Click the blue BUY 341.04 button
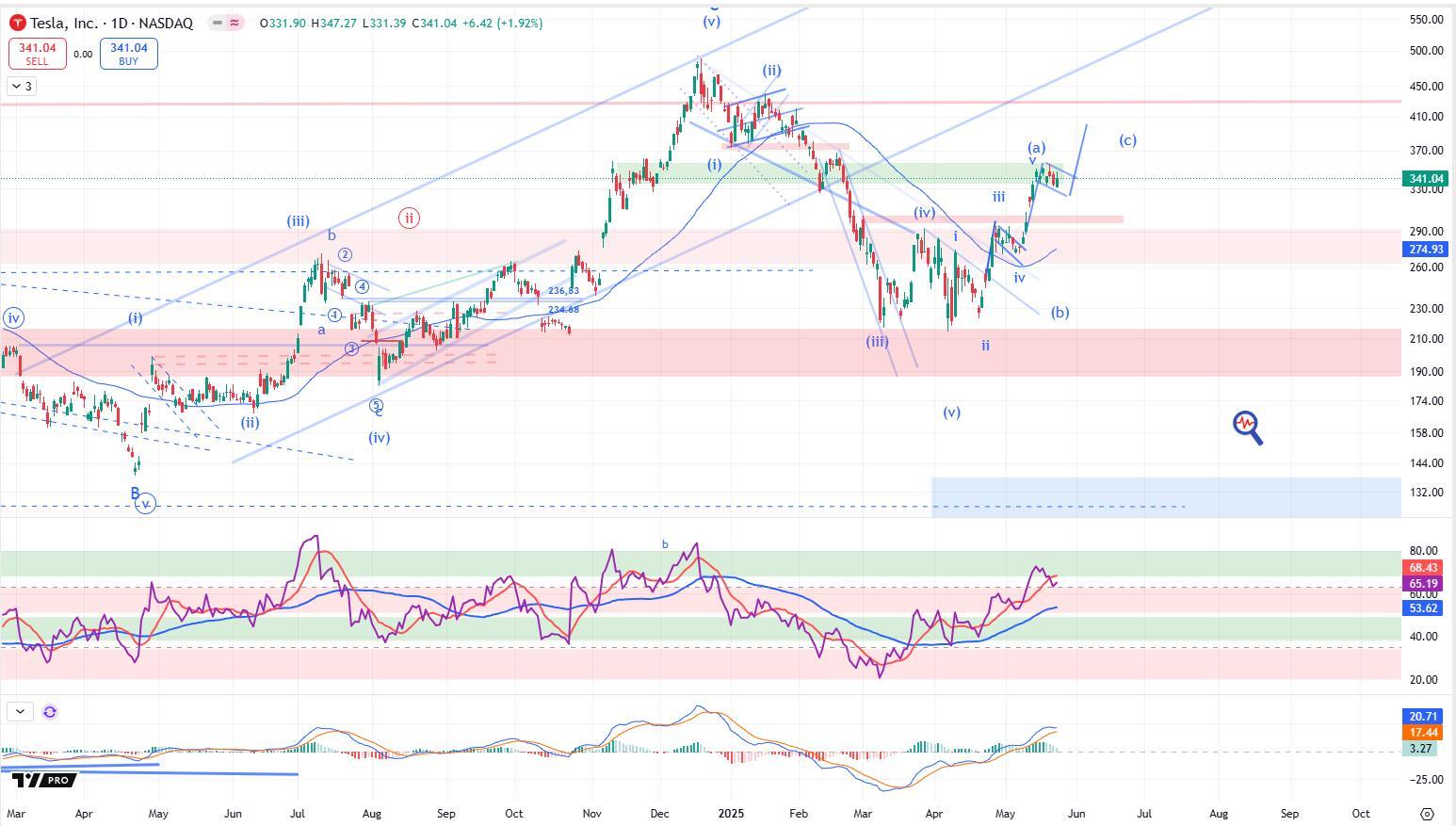This screenshot has width=1456, height=826. point(128,54)
